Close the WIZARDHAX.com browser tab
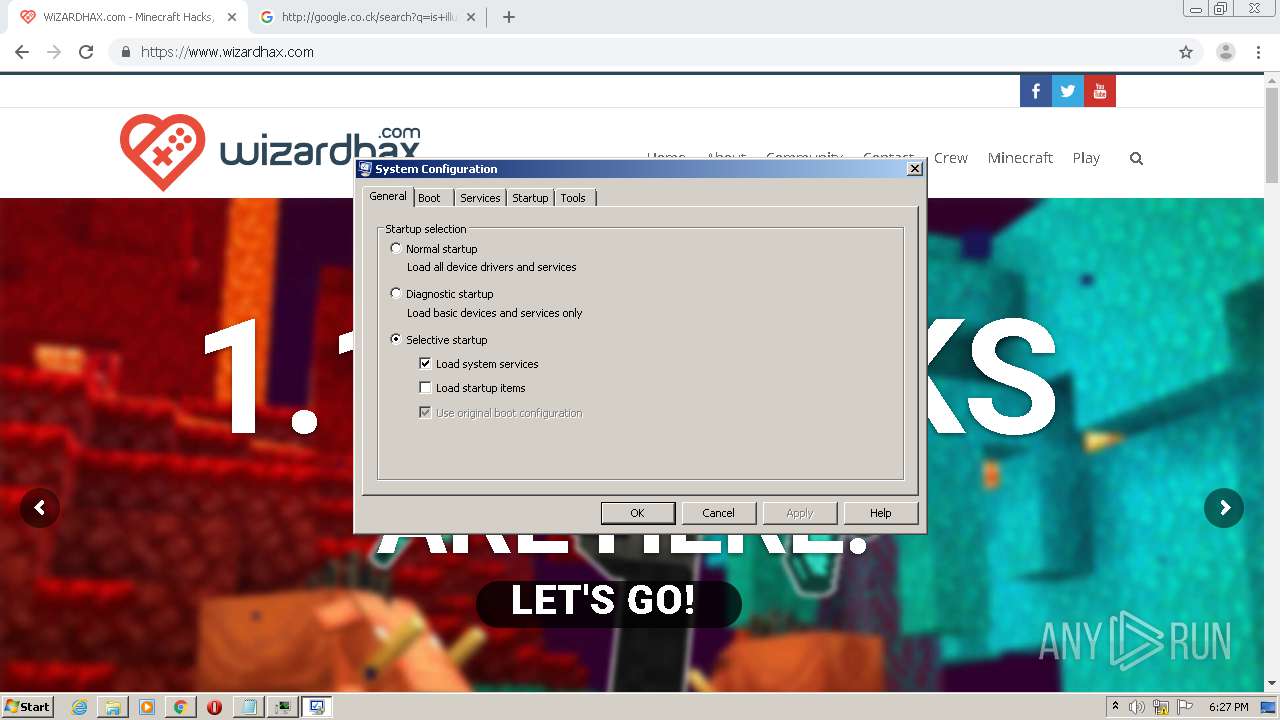This screenshot has height=720, width=1280. pos(232,17)
